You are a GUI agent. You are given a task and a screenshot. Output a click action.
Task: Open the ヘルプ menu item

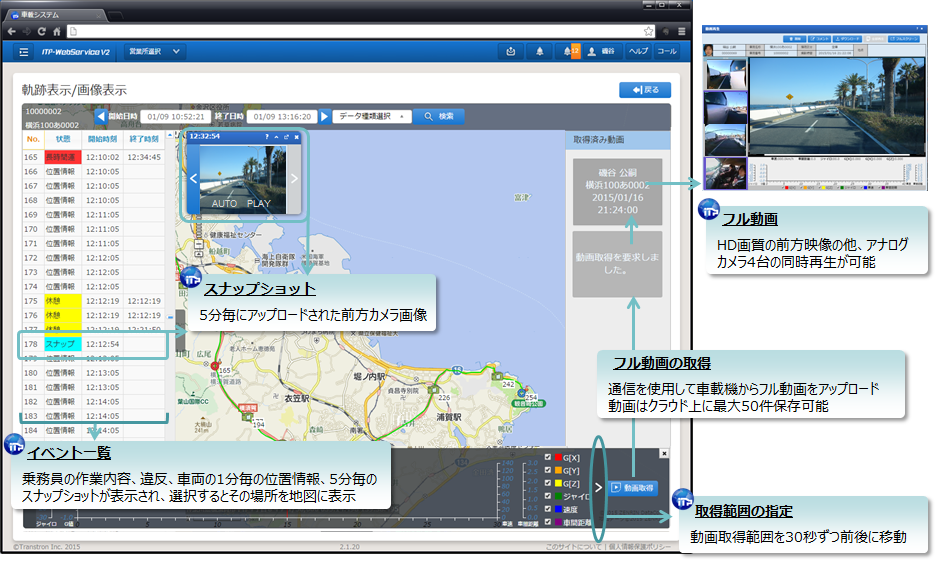point(637,51)
